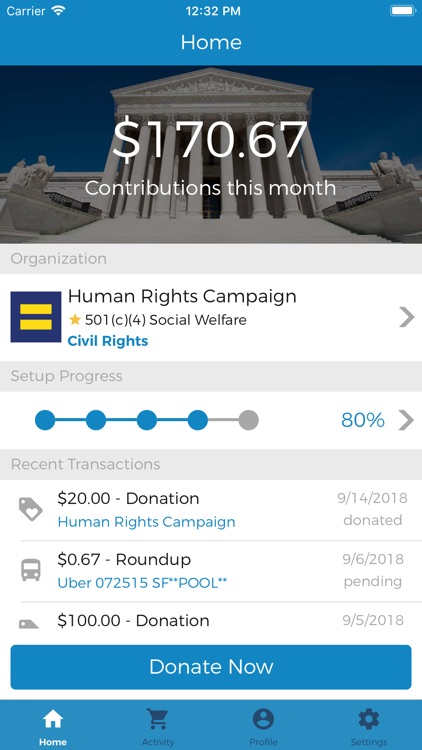Open Human Rights Campaign transaction link
This screenshot has height=750, width=422.
(x=146, y=522)
